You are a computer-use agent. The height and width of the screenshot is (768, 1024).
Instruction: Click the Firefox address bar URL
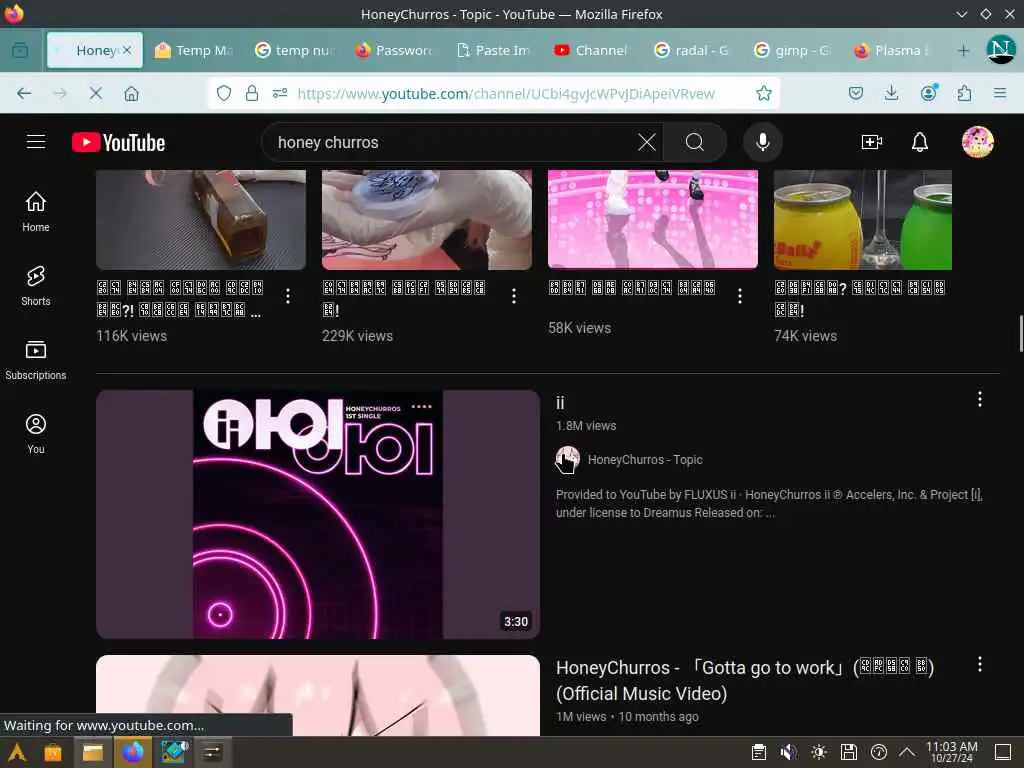(506, 93)
